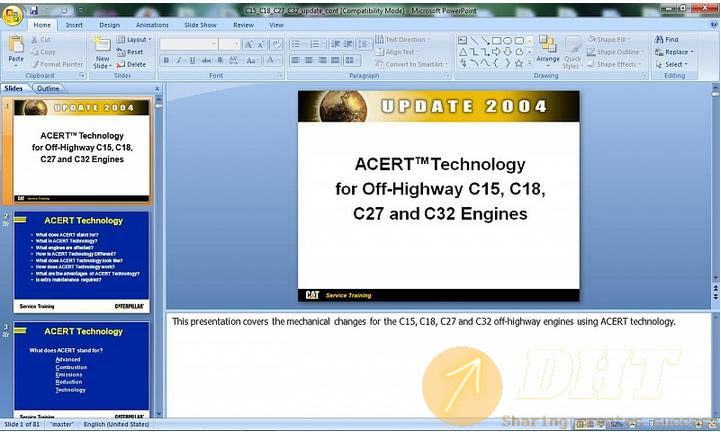Open the Review ribbon tab

(243, 25)
